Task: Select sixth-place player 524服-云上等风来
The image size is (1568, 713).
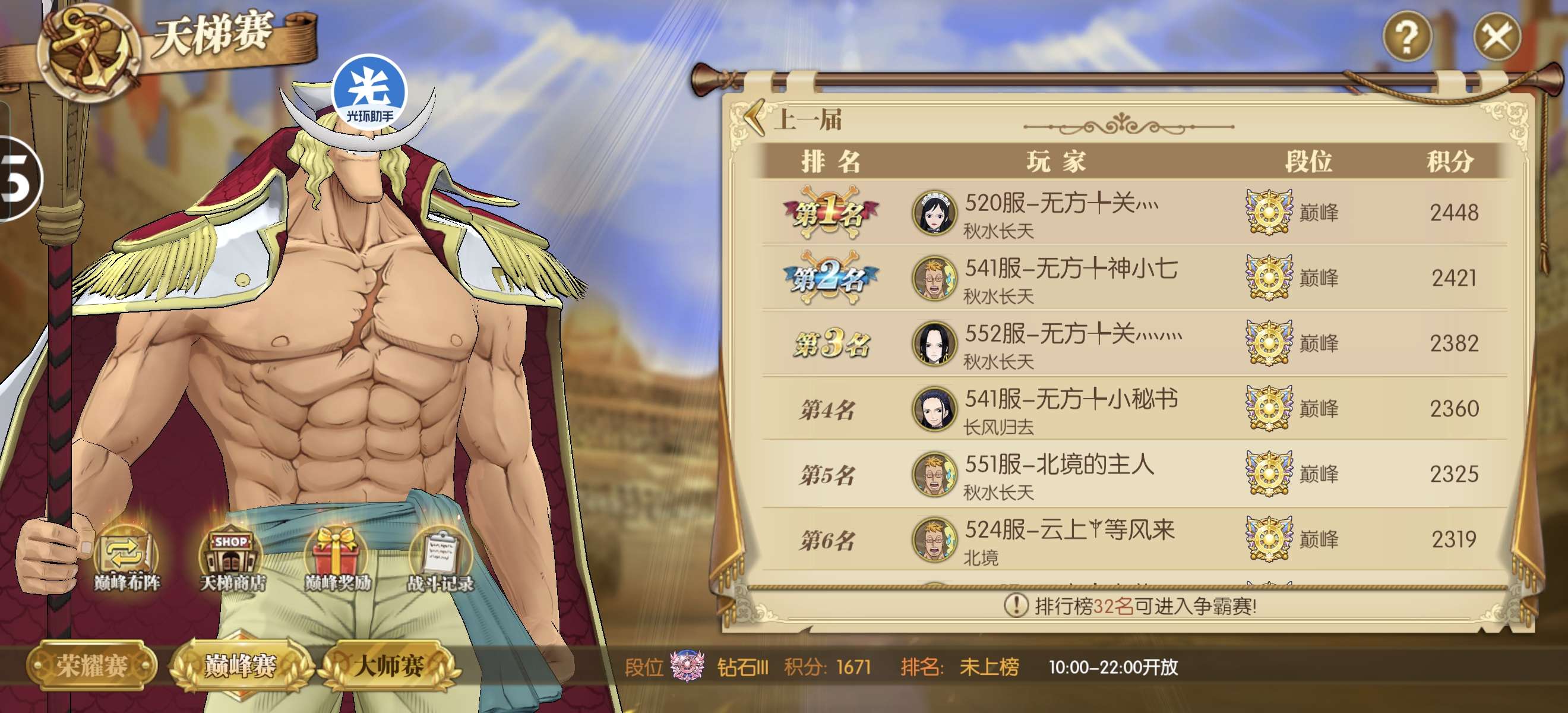Action: (1134, 539)
